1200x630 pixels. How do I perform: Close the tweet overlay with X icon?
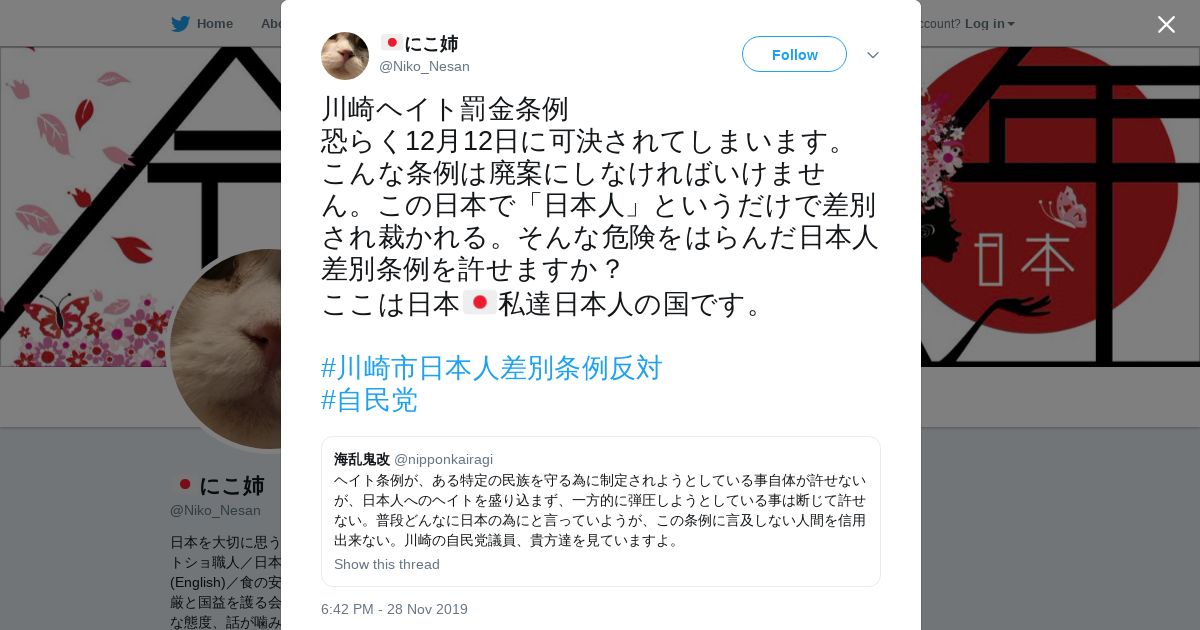(1166, 24)
